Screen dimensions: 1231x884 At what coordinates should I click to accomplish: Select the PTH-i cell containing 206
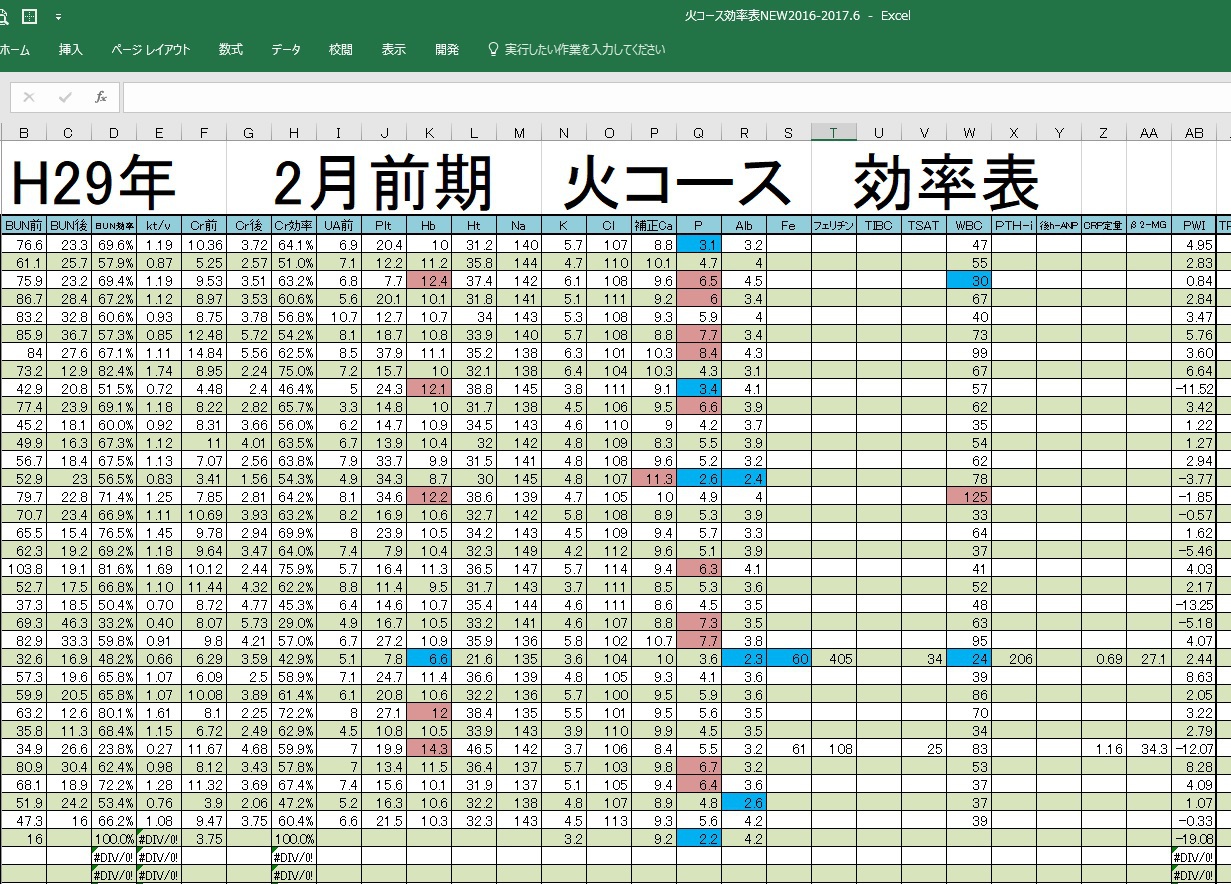click(x=1013, y=659)
